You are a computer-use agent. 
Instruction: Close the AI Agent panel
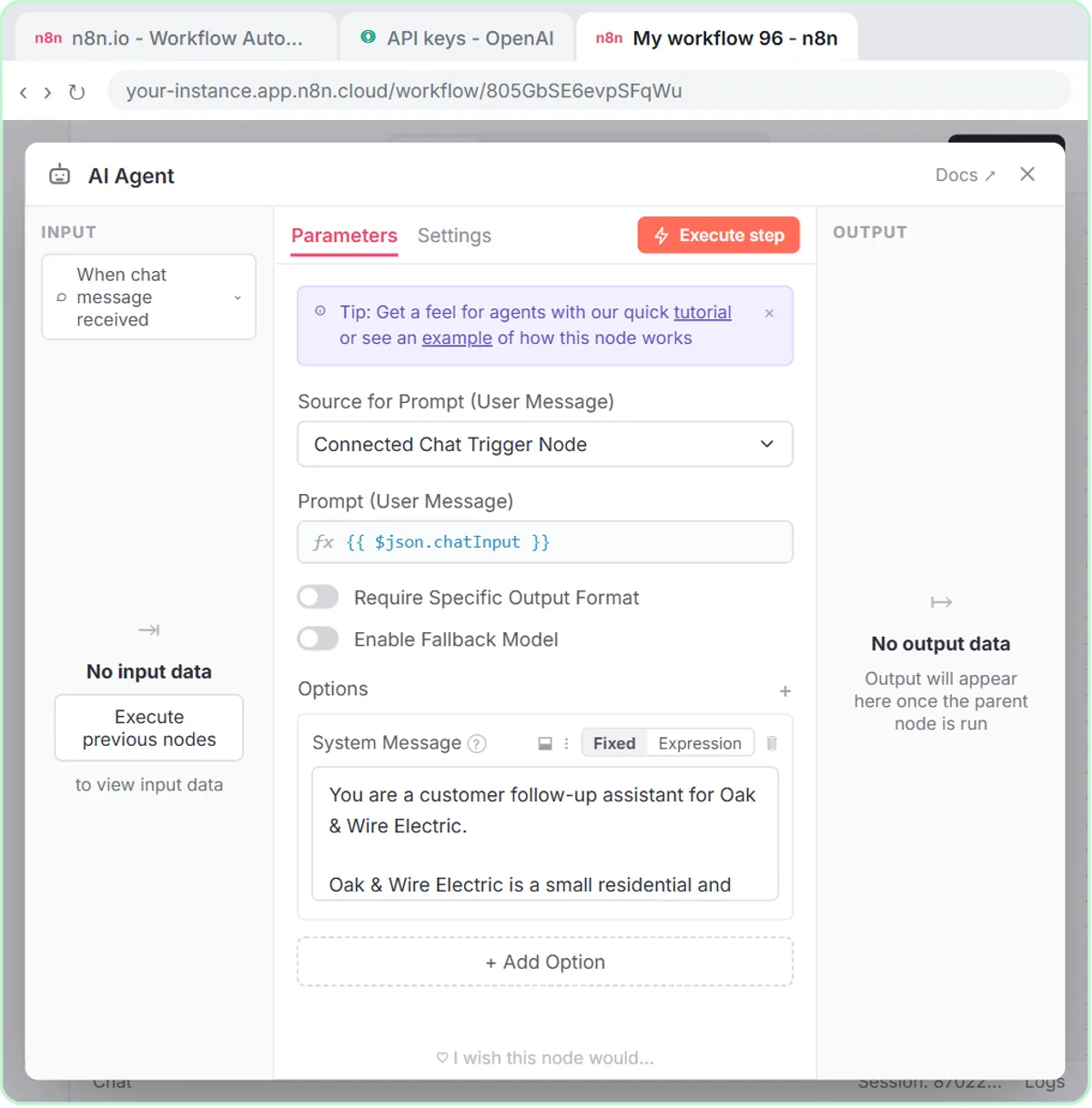point(1027,174)
